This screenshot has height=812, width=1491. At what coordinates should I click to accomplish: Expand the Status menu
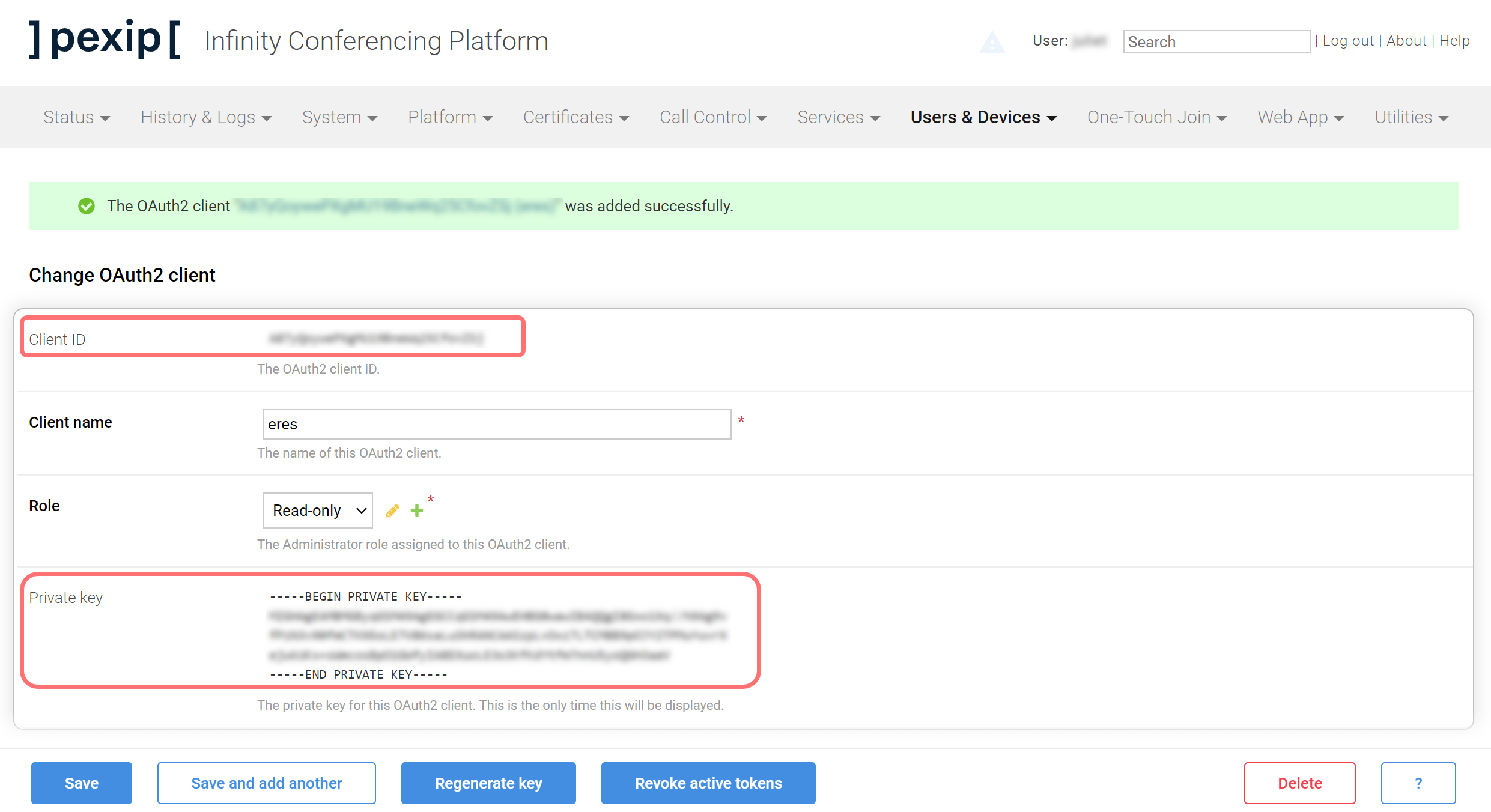point(76,117)
